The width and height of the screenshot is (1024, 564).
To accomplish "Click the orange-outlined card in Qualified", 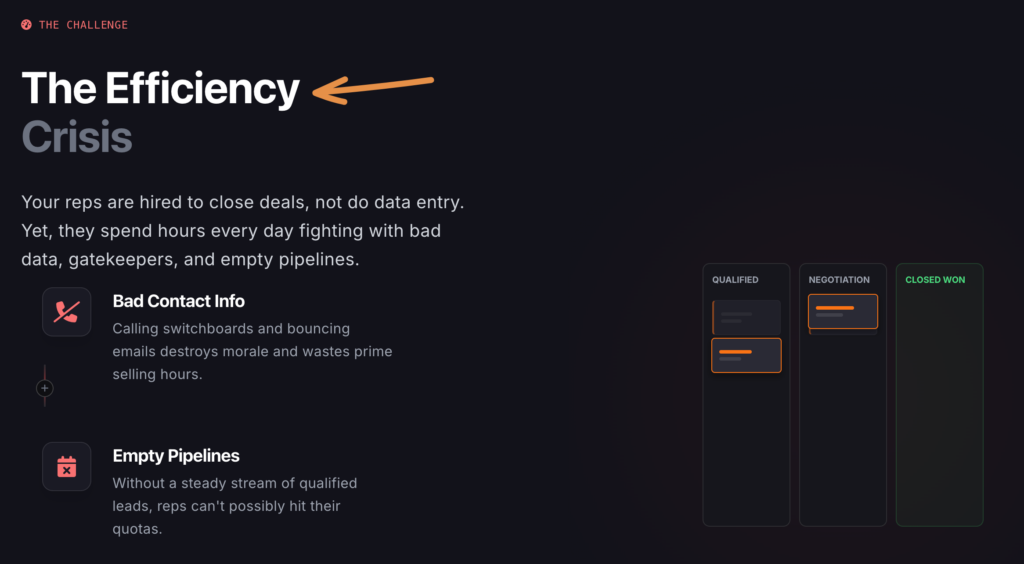I will 746,355.
